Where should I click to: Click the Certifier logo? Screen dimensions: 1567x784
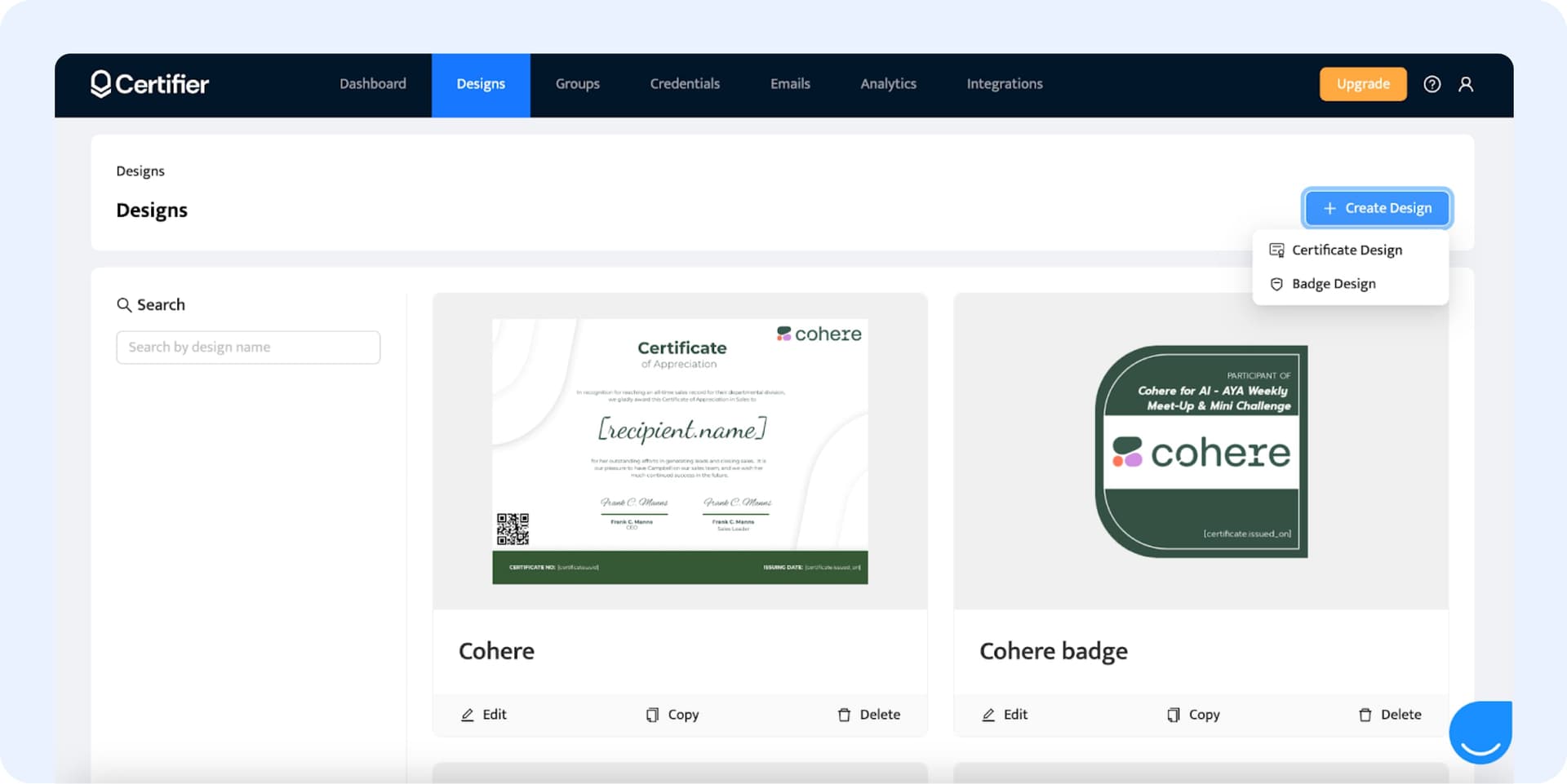point(150,84)
